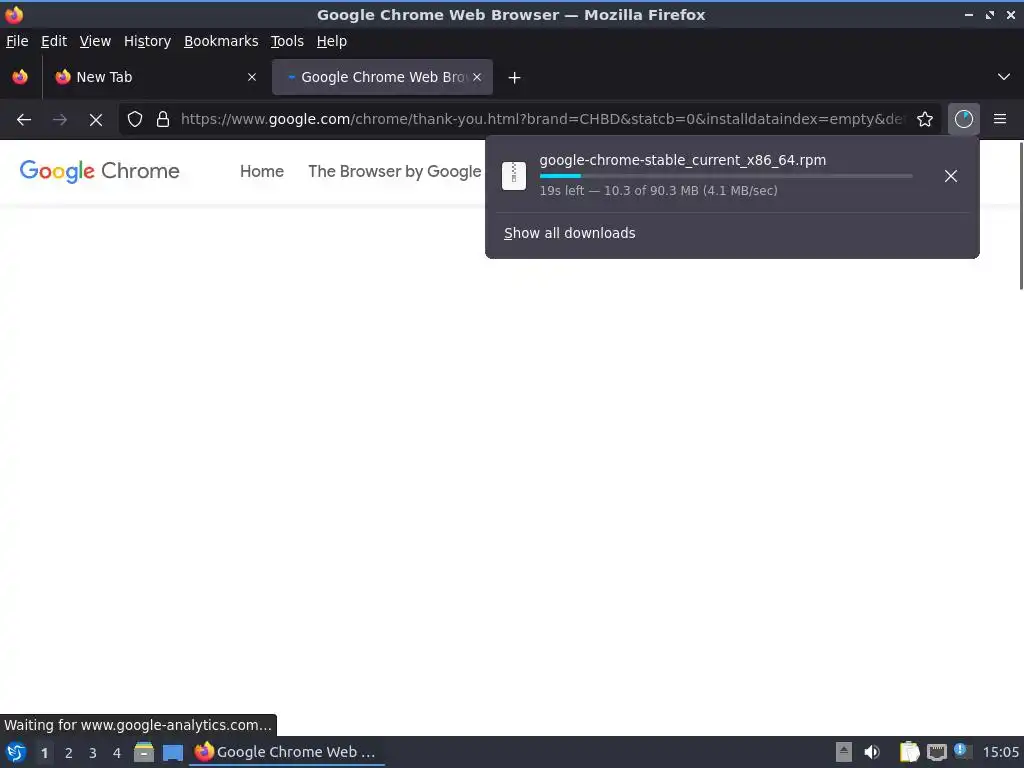Open the Help menu

(x=332, y=41)
